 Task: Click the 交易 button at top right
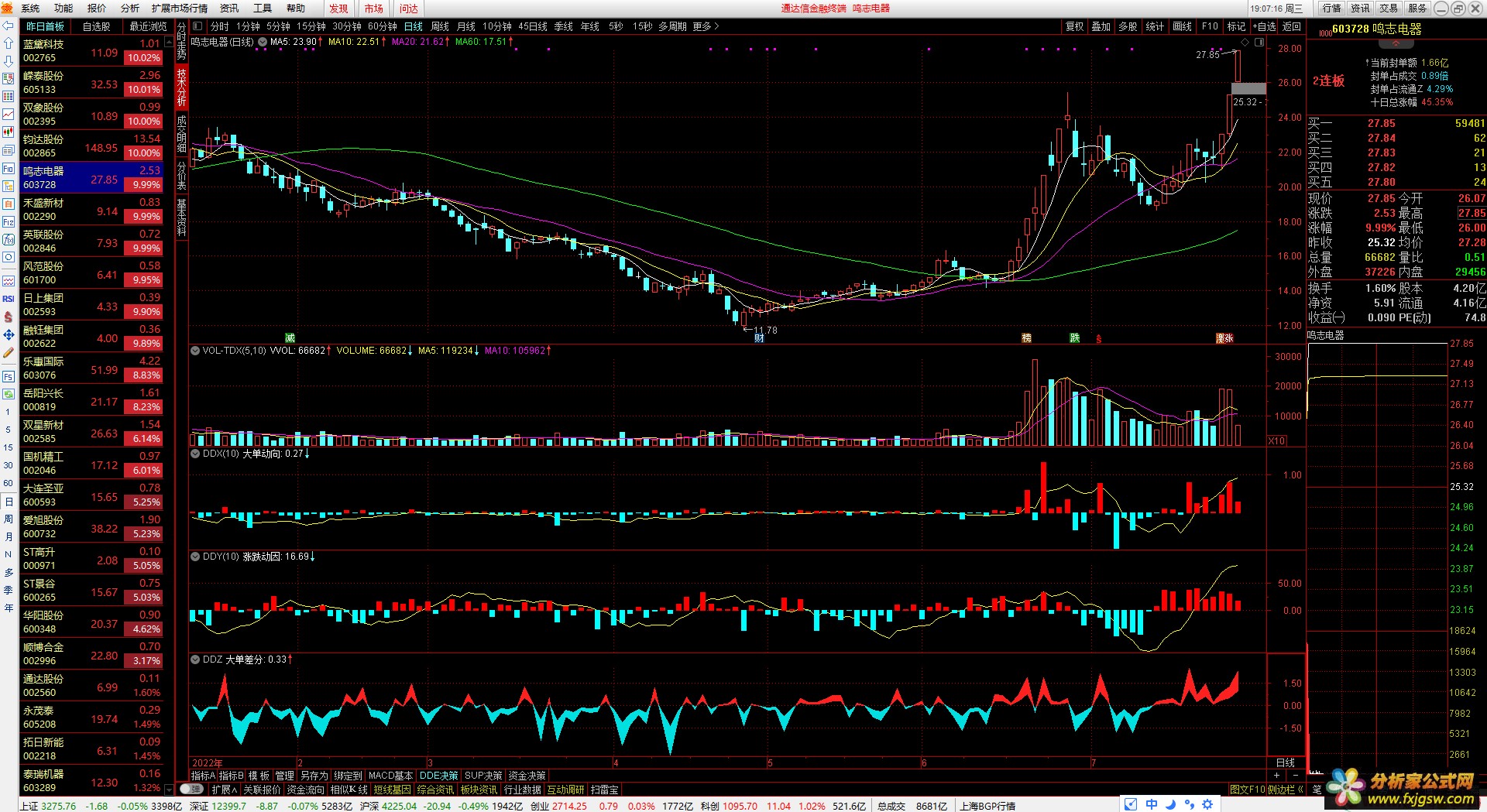(x=1389, y=8)
